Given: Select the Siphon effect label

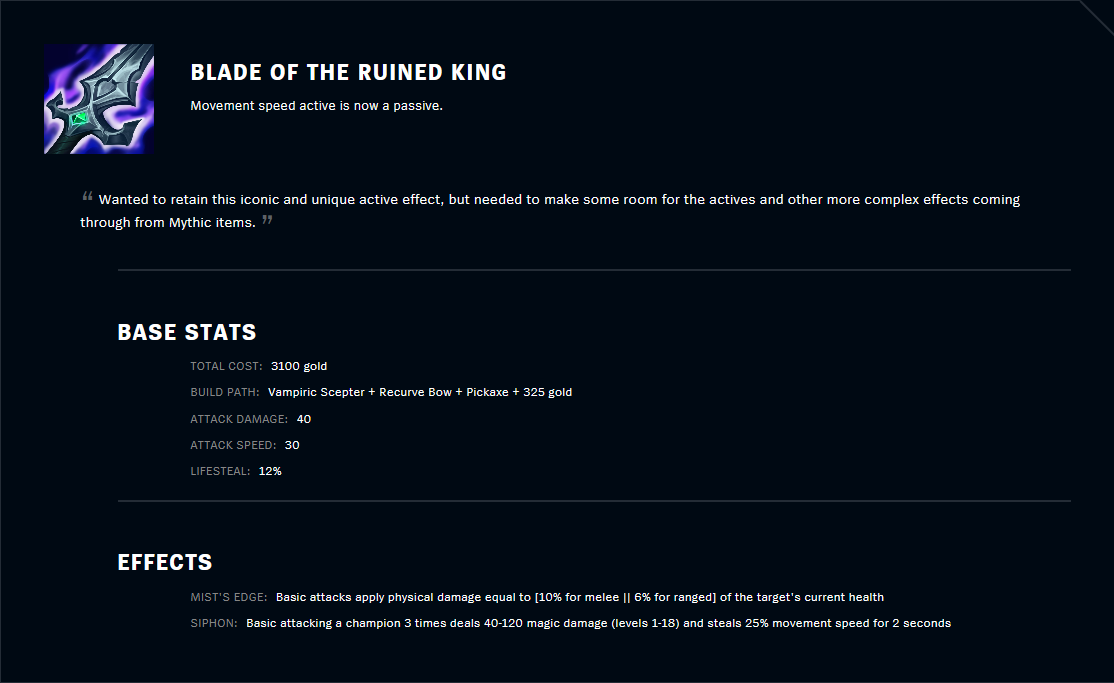Looking at the screenshot, I should pyautogui.click(x=214, y=623).
